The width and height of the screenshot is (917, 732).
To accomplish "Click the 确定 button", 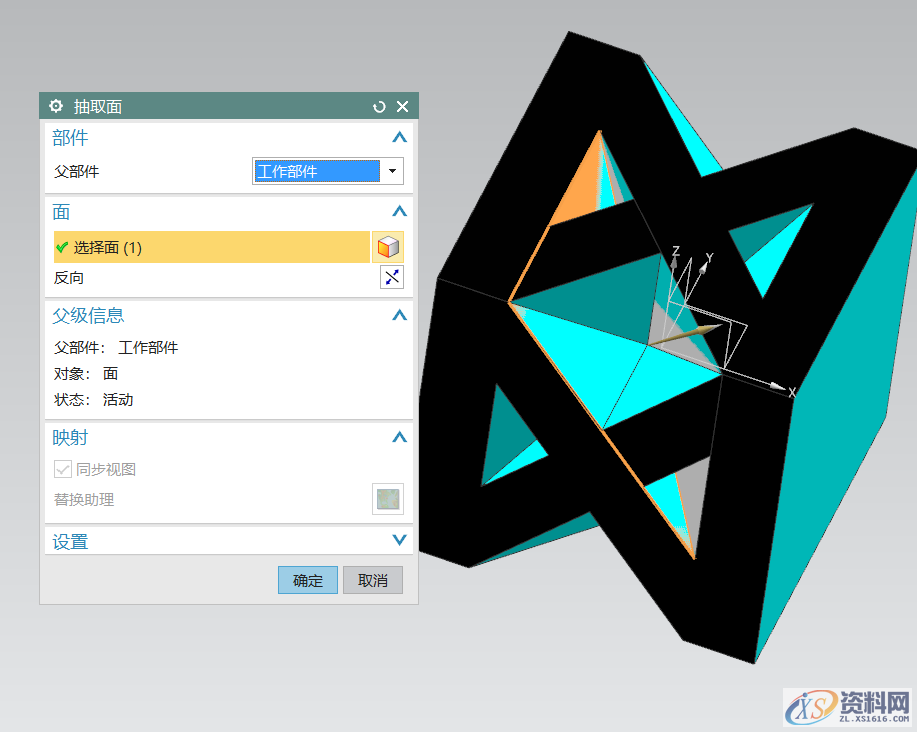I will (x=308, y=580).
